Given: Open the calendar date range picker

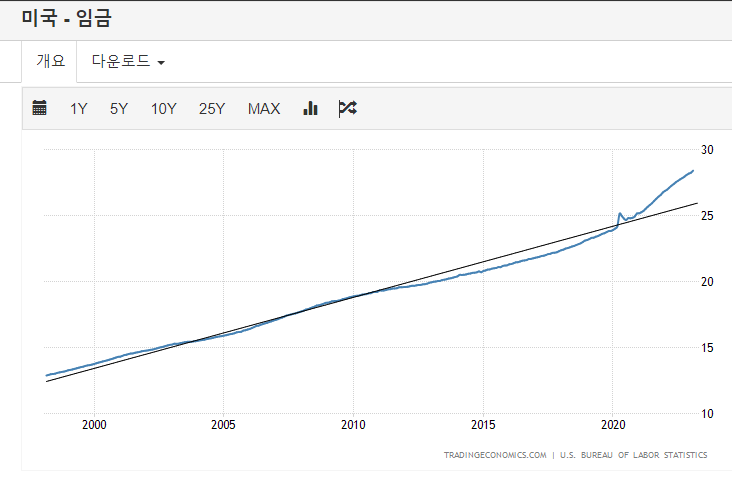Looking at the screenshot, I should tap(39, 108).
